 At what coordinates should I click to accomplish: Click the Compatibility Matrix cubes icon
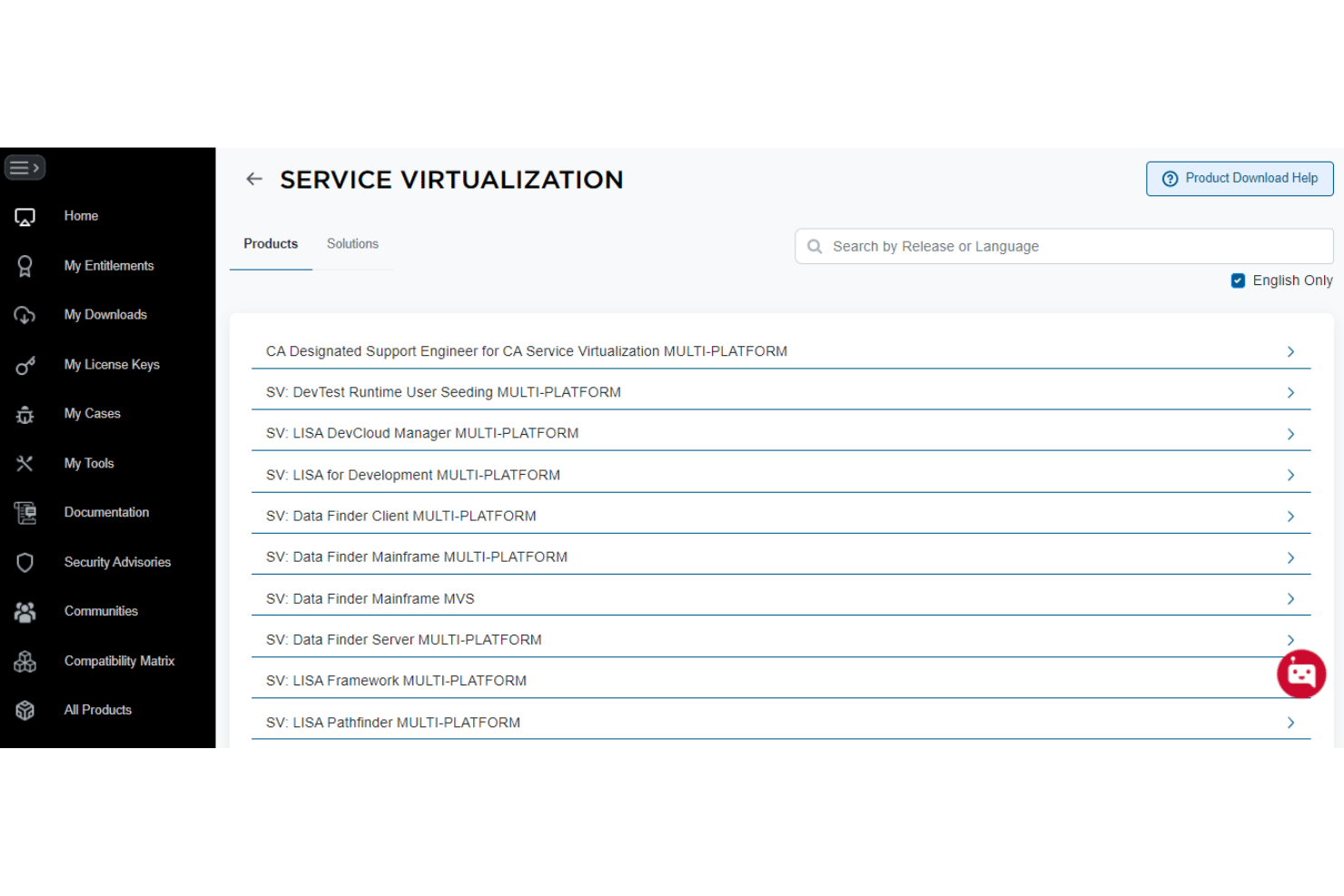[x=25, y=662]
